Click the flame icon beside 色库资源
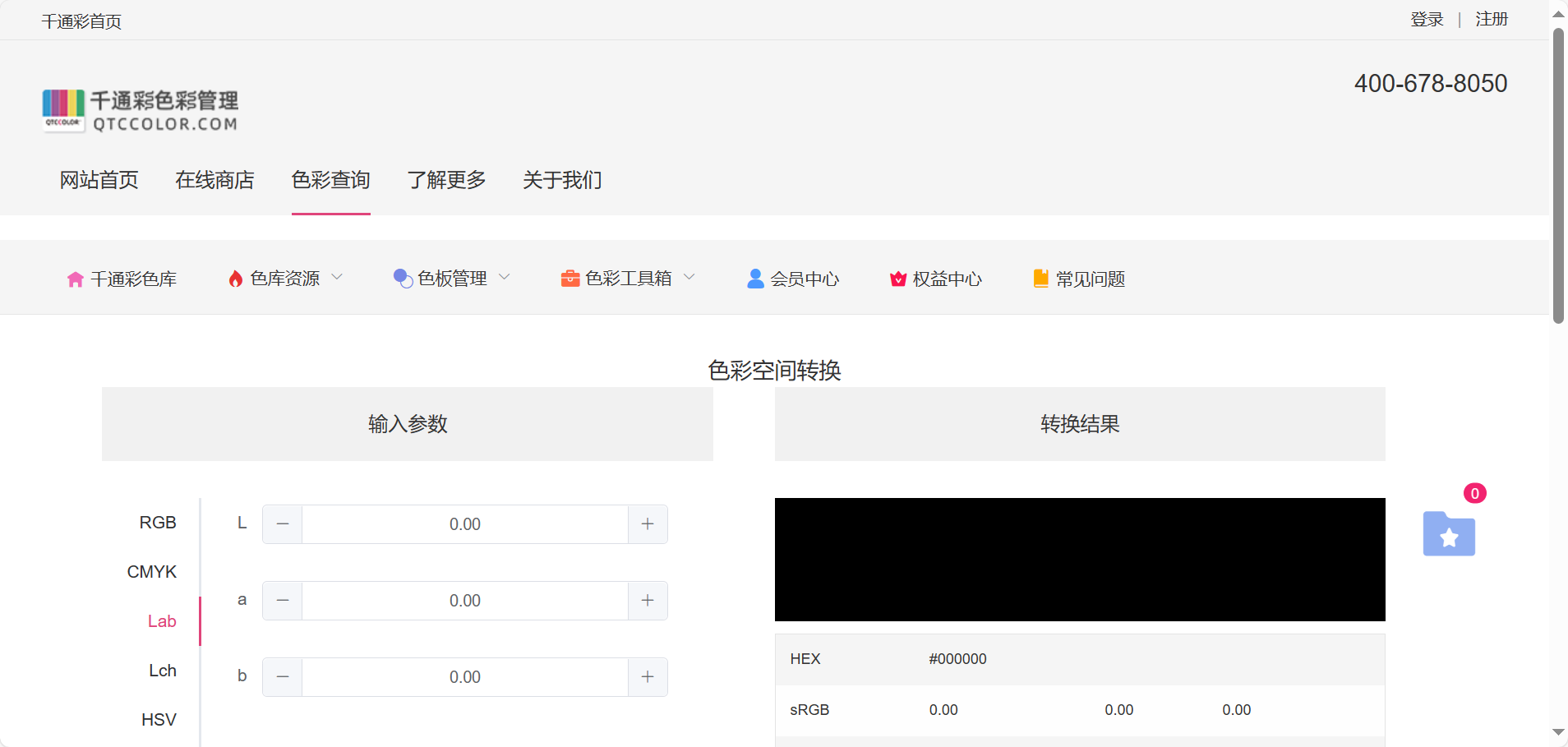 point(236,279)
